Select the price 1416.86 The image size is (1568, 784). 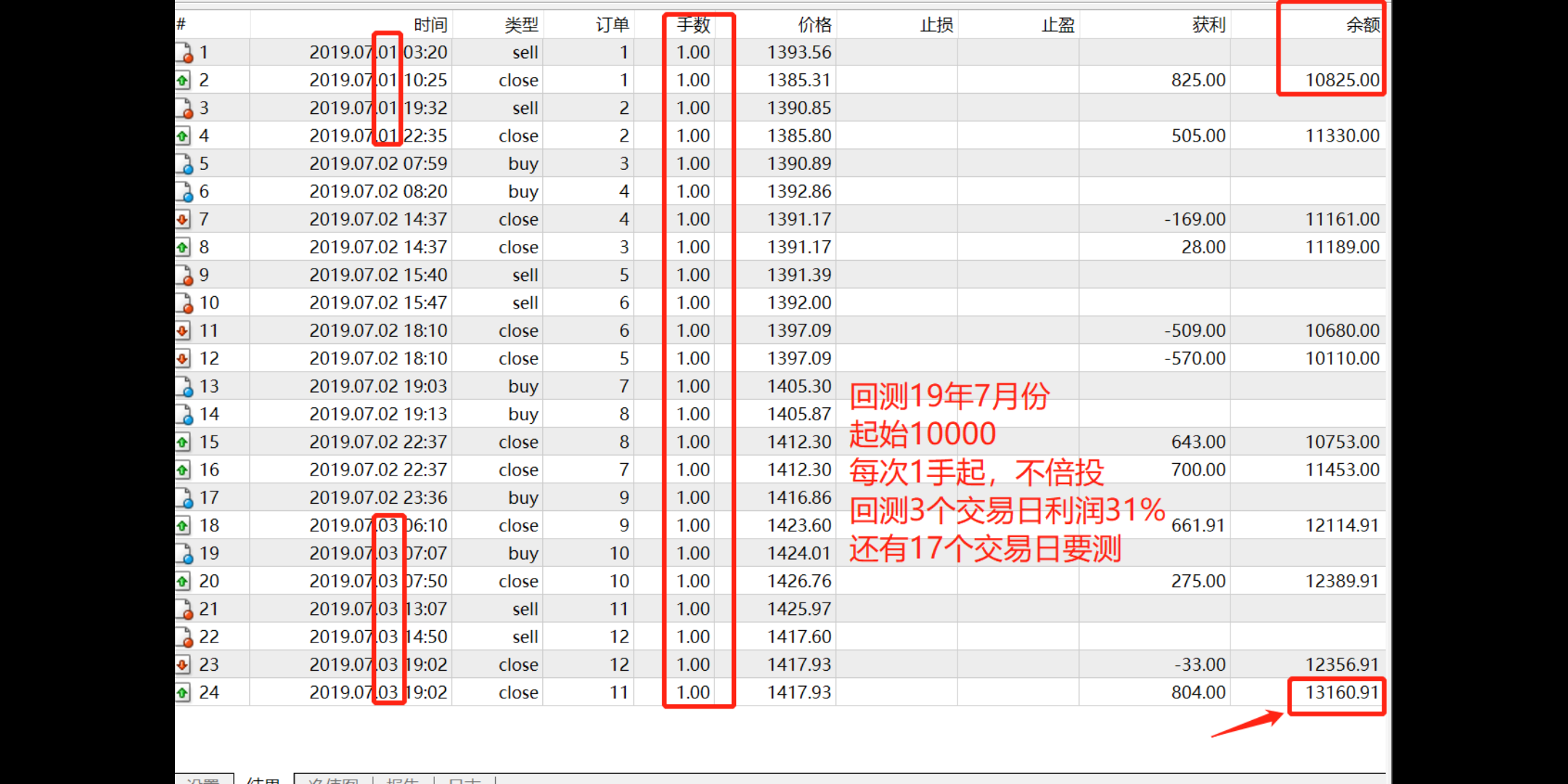pos(799,497)
